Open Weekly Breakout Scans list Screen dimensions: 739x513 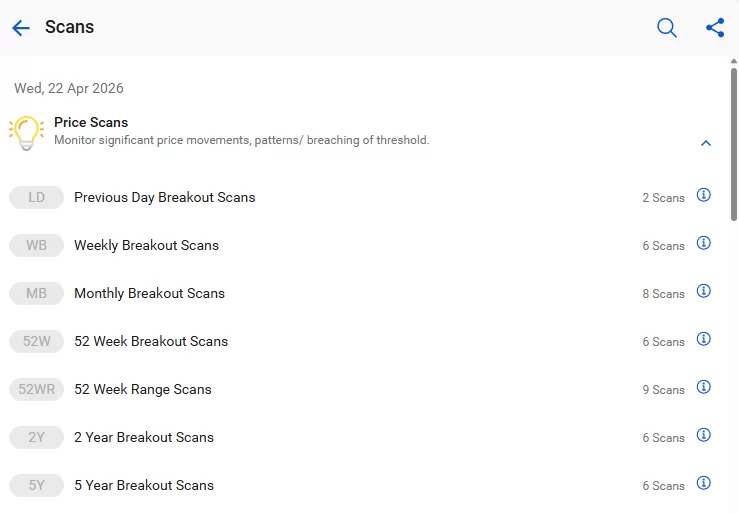(x=146, y=245)
